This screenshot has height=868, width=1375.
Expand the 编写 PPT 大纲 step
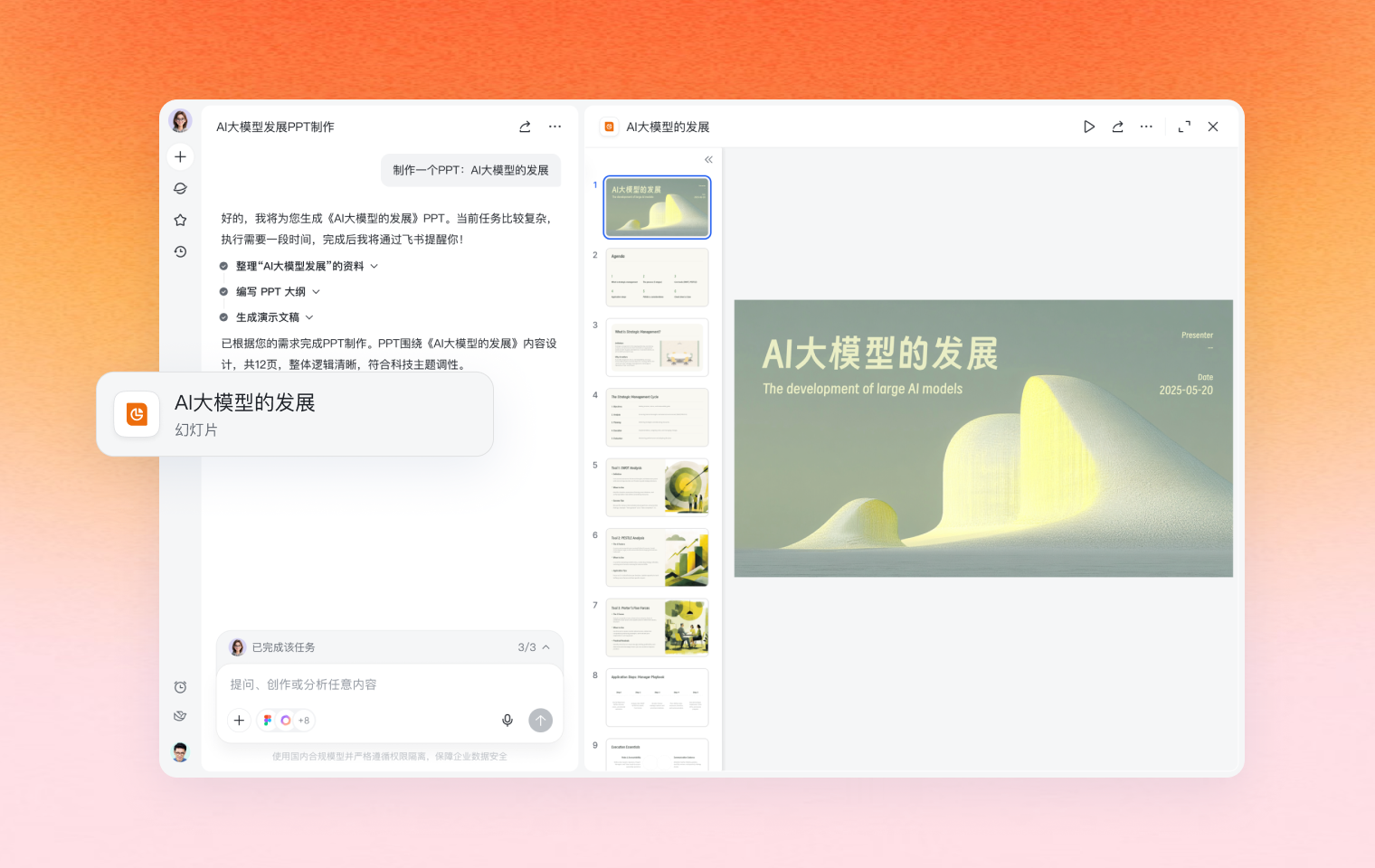click(x=316, y=292)
